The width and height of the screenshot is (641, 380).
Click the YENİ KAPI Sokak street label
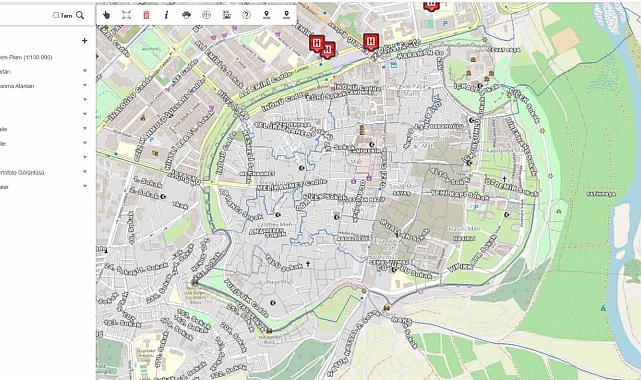coord(459,195)
